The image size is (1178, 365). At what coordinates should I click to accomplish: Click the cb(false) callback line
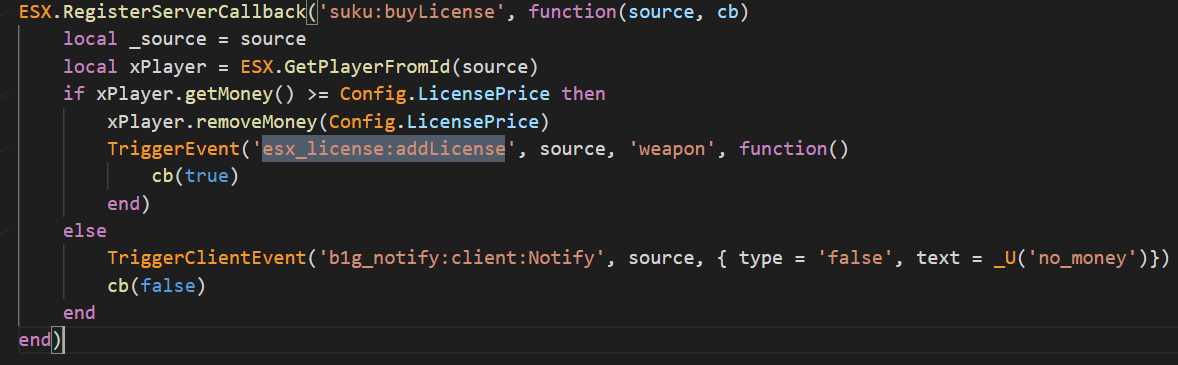tap(156, 285)
